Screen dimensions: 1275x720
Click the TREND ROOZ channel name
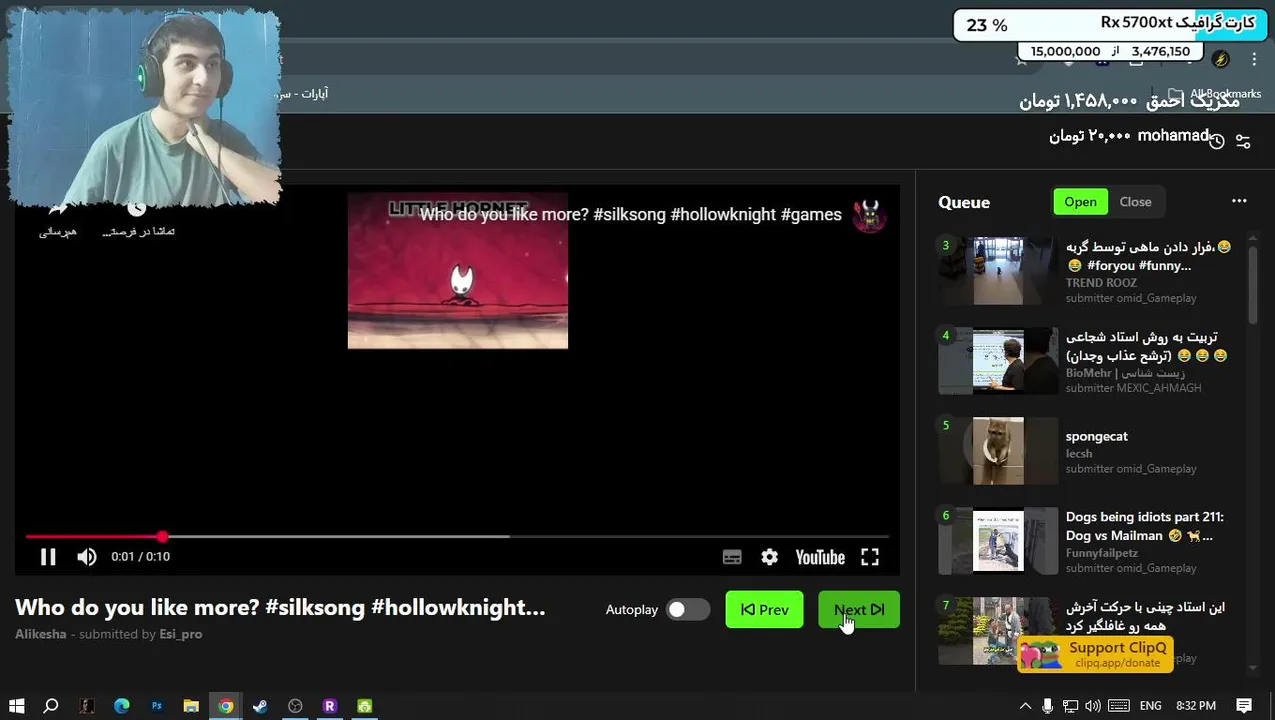click(1101, 283)
